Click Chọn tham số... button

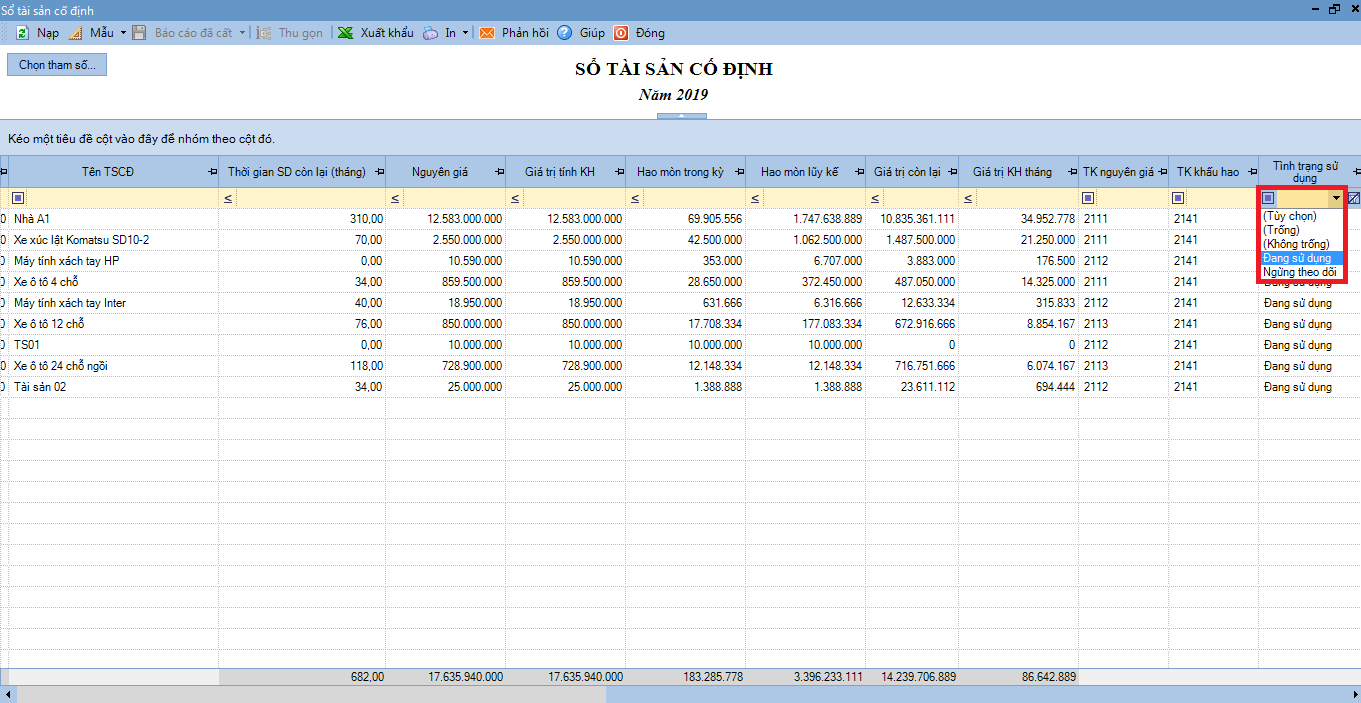click(57, 65)
